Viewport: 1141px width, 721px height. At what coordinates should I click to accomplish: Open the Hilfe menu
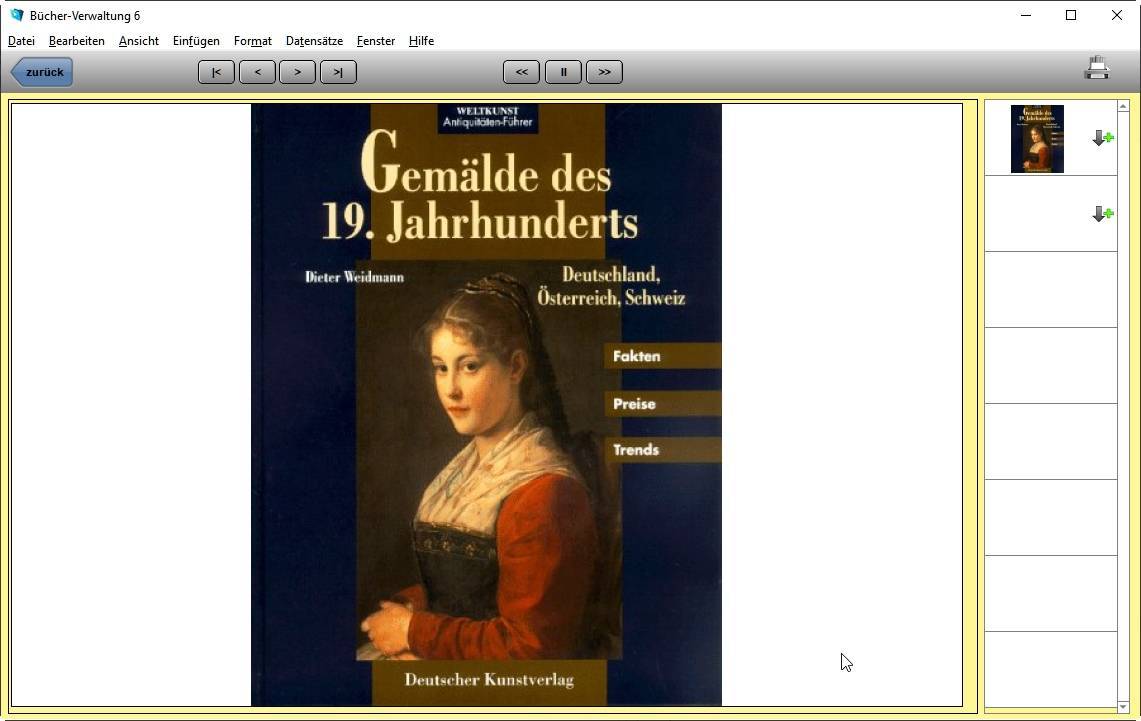coord(421,41)
